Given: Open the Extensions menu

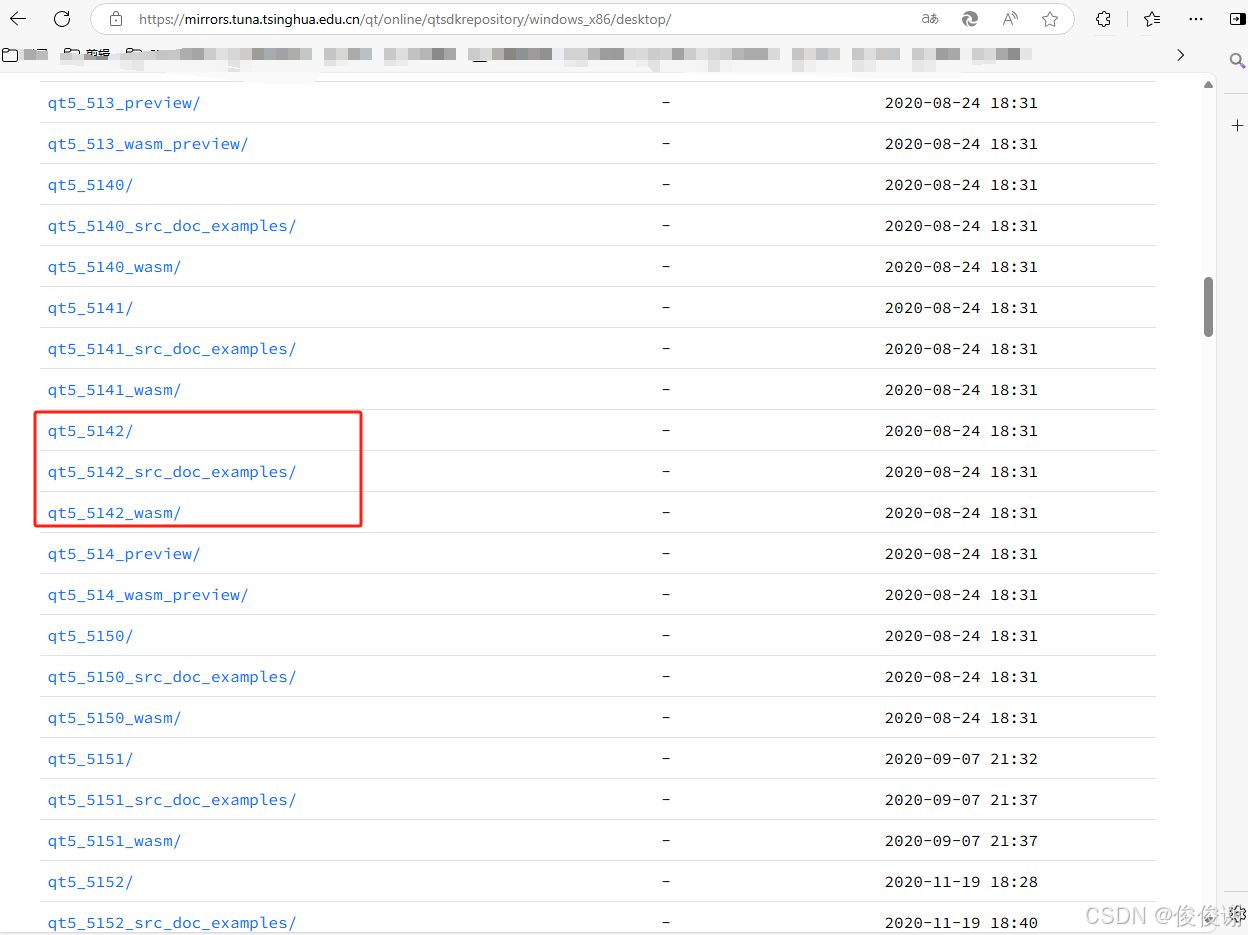Looking at the screenshot, I should point(1103,18).
